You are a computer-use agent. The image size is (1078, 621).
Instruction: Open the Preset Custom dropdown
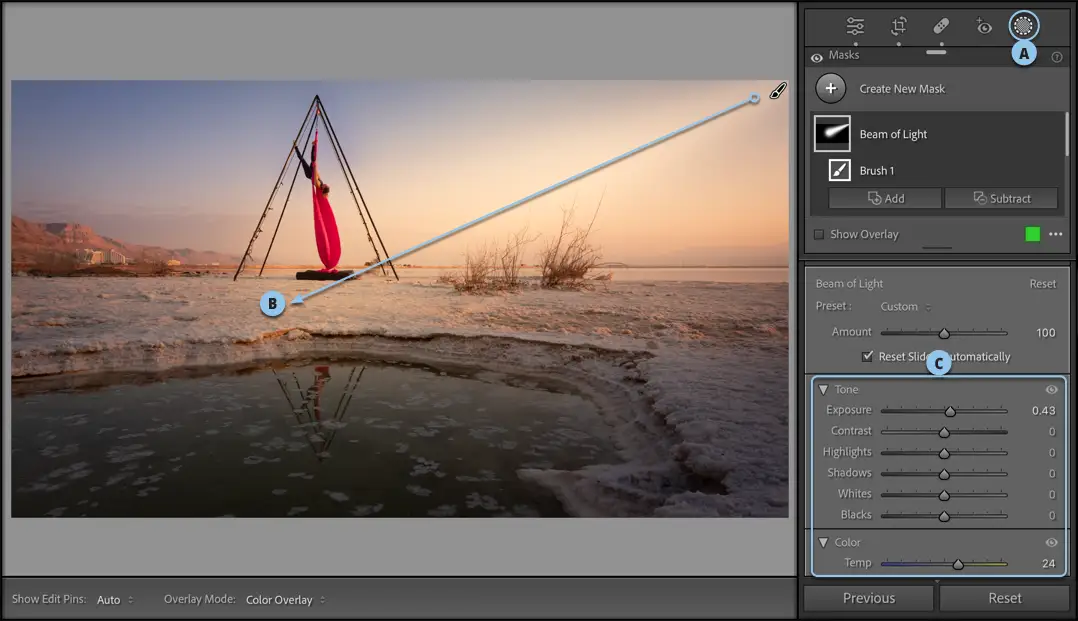click(x=905, y=307)
